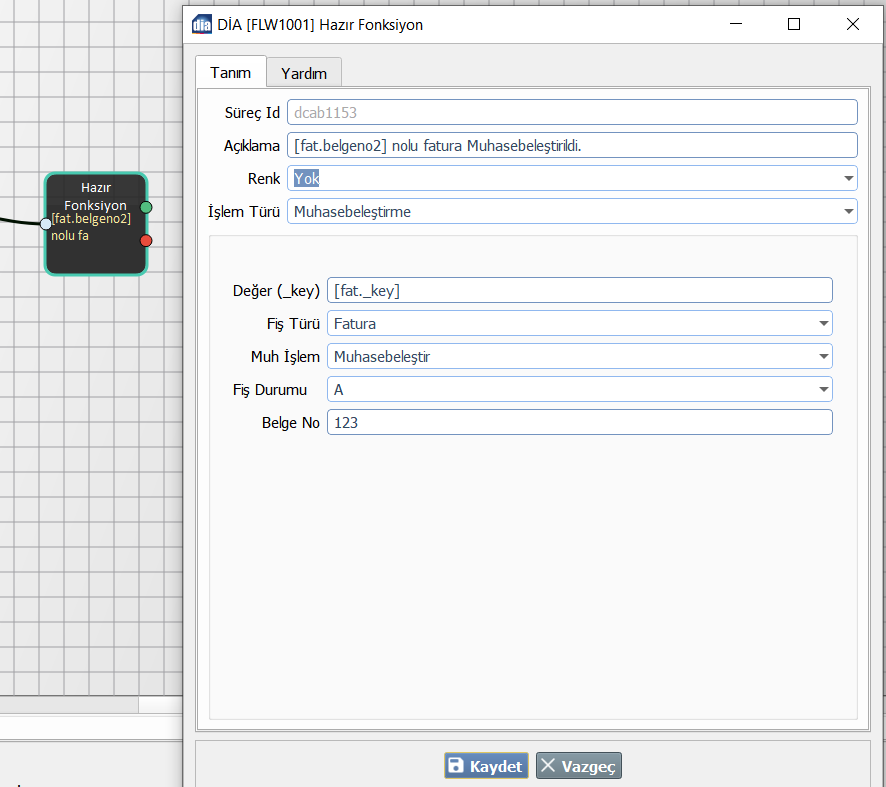Open the İşlem Türü dropdown

(848, 212)
